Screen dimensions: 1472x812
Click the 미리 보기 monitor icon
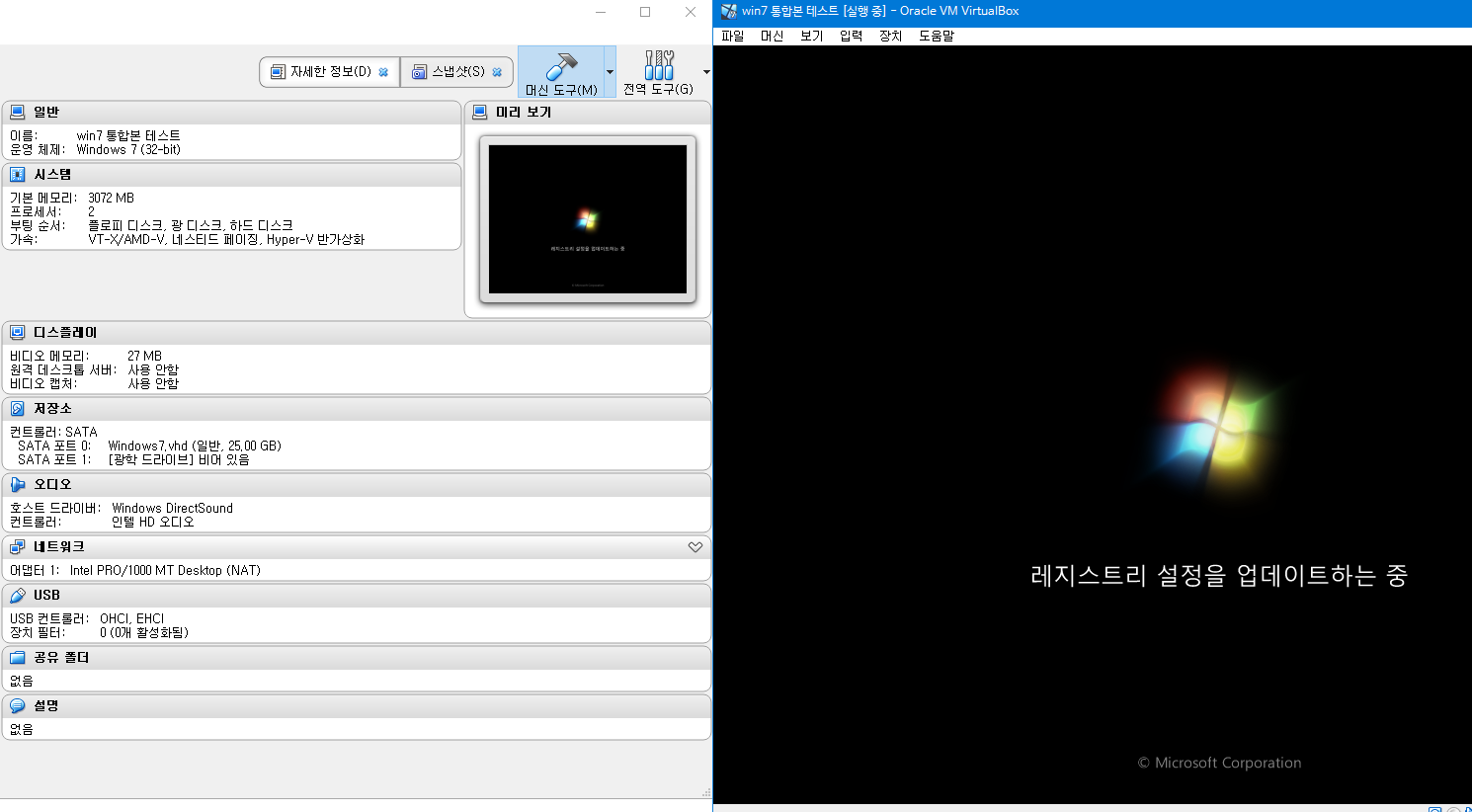click(x=480, y=112)
